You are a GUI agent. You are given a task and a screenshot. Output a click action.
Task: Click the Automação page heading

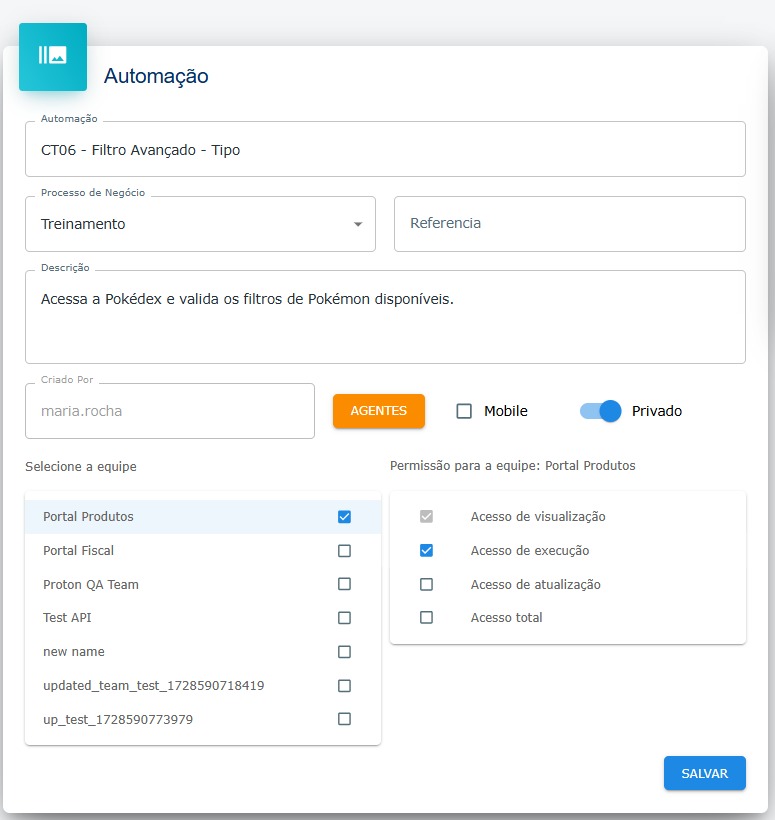coord(156,76)
